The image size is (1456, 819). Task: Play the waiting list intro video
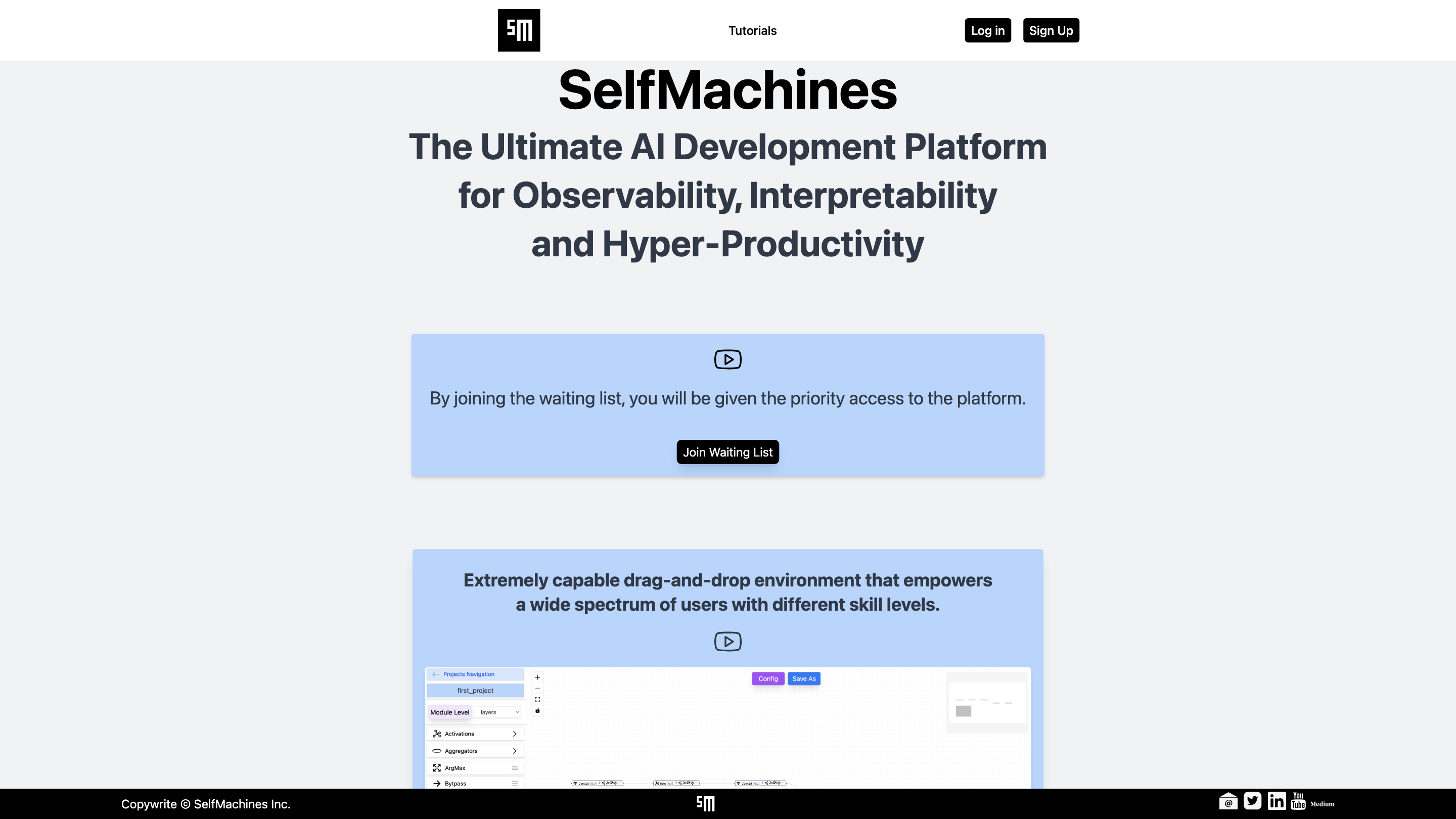pos(727,359)
